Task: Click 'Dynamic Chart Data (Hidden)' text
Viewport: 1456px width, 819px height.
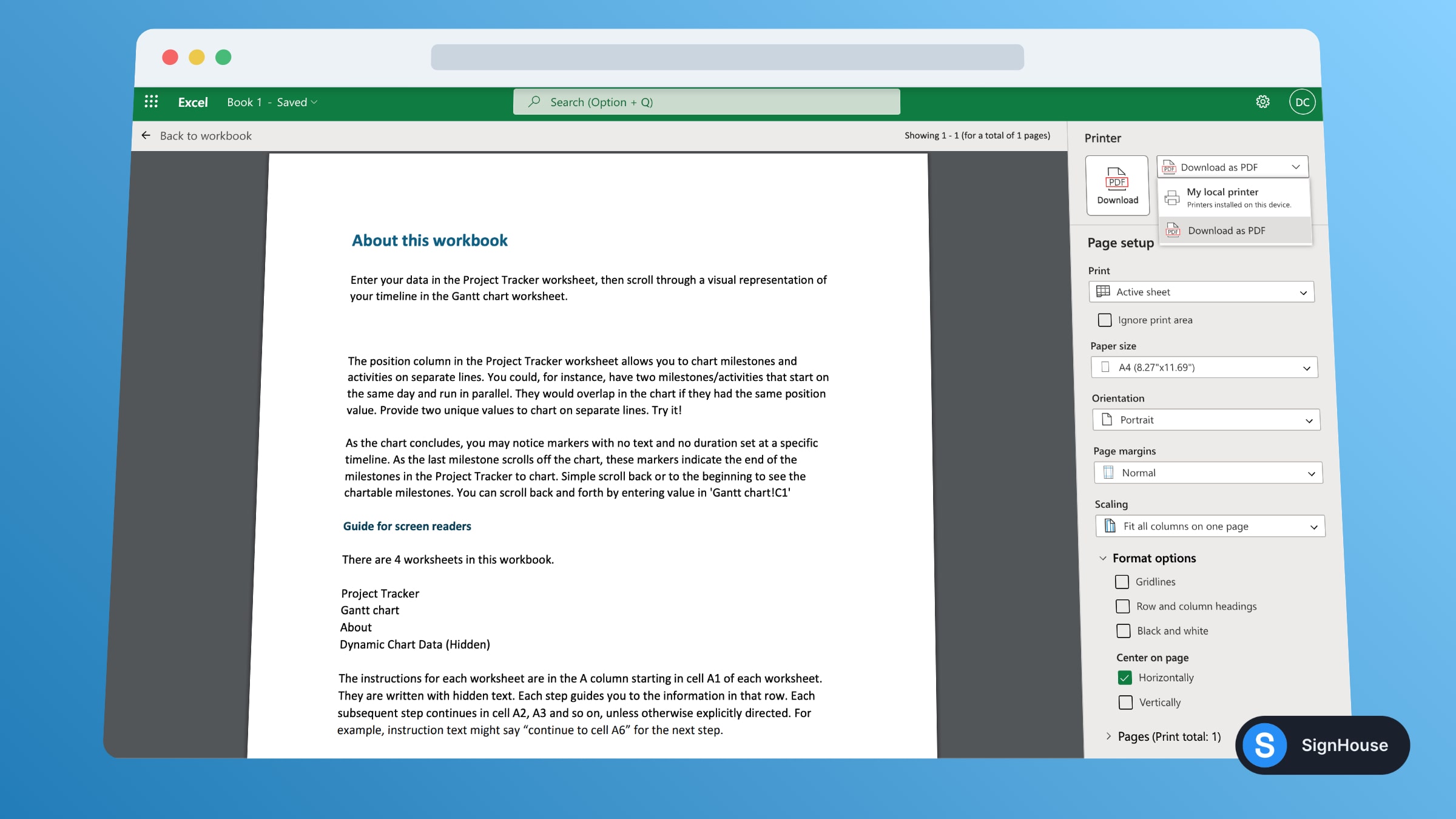Action: pos(415,644)
